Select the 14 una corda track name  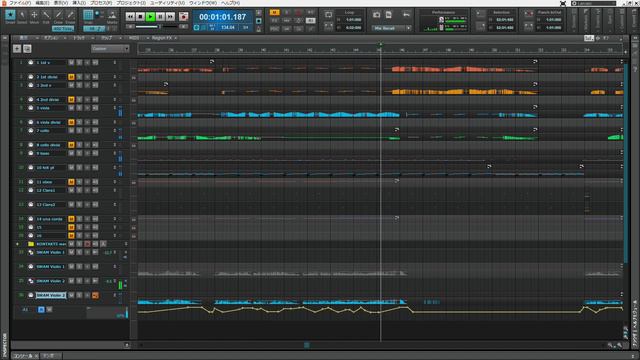click(x=50, y=219)
